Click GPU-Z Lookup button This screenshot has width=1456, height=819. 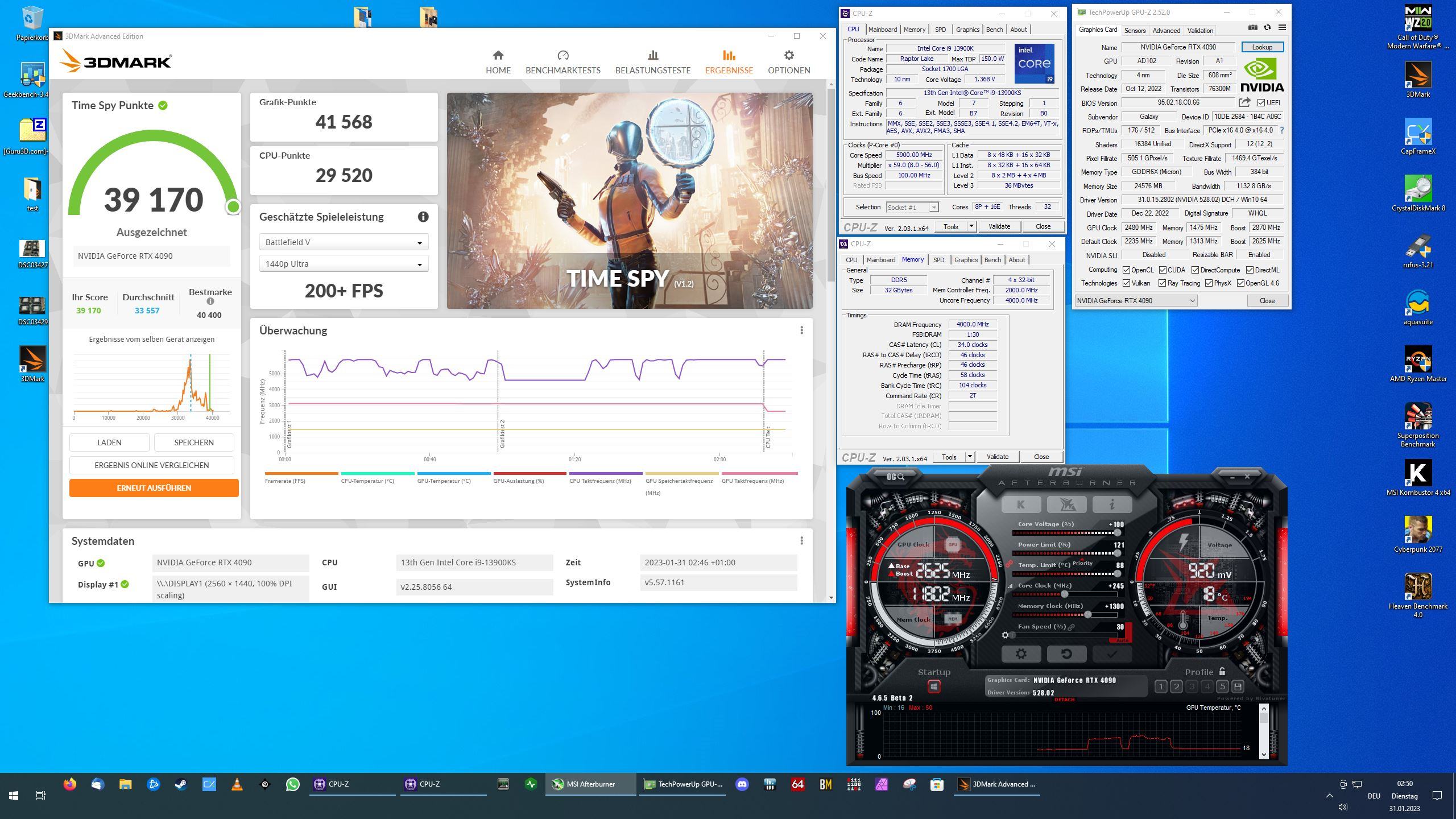click(x=1261, y=47)
